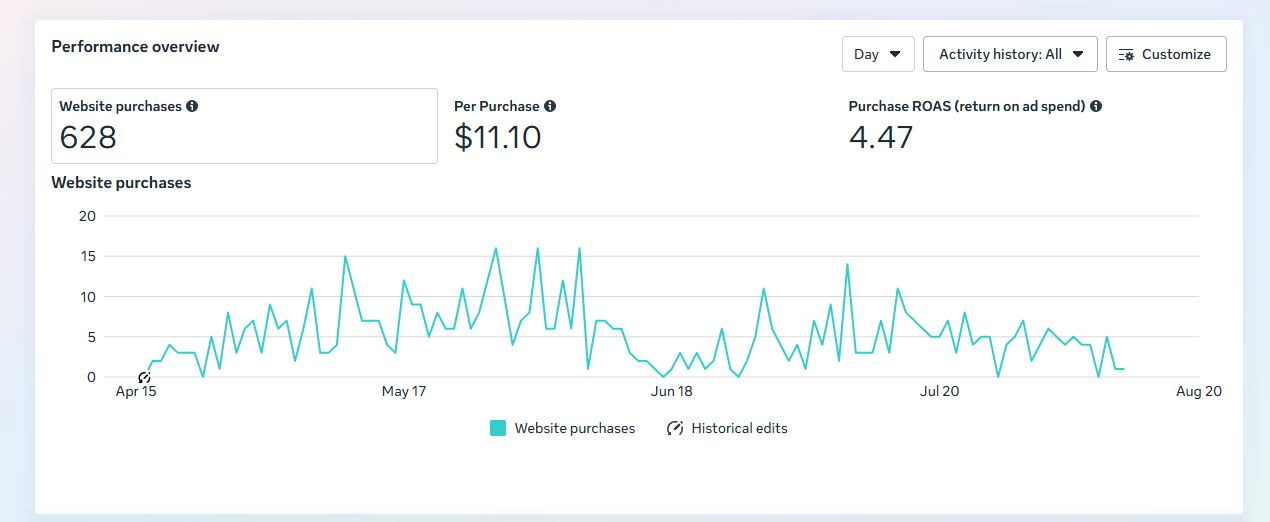Click the chart's final data point in August
Image resolution: width=1270 pixels, height=522 pixels.
[1124, 369]
